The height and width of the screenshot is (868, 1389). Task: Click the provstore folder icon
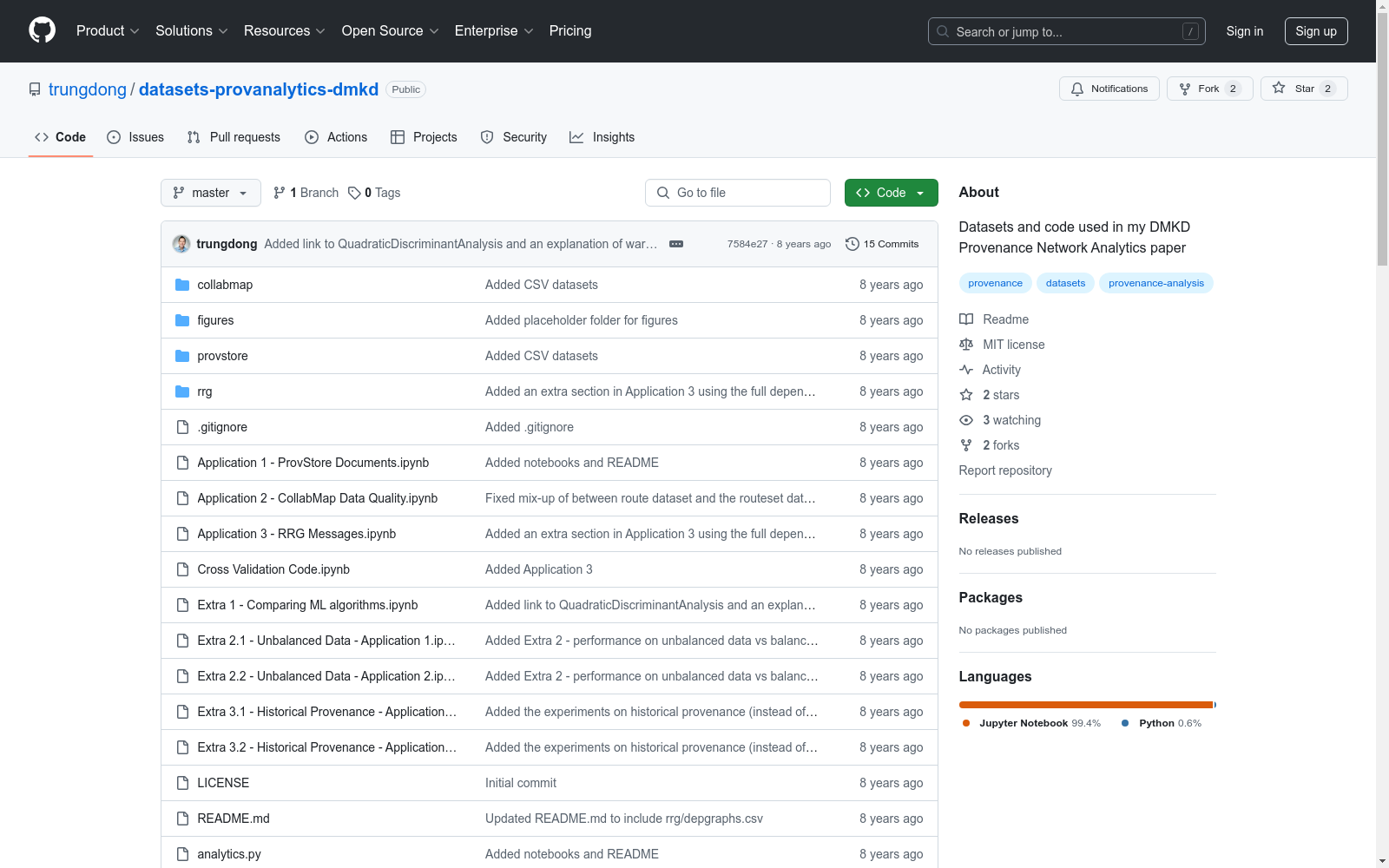[182, 356]
